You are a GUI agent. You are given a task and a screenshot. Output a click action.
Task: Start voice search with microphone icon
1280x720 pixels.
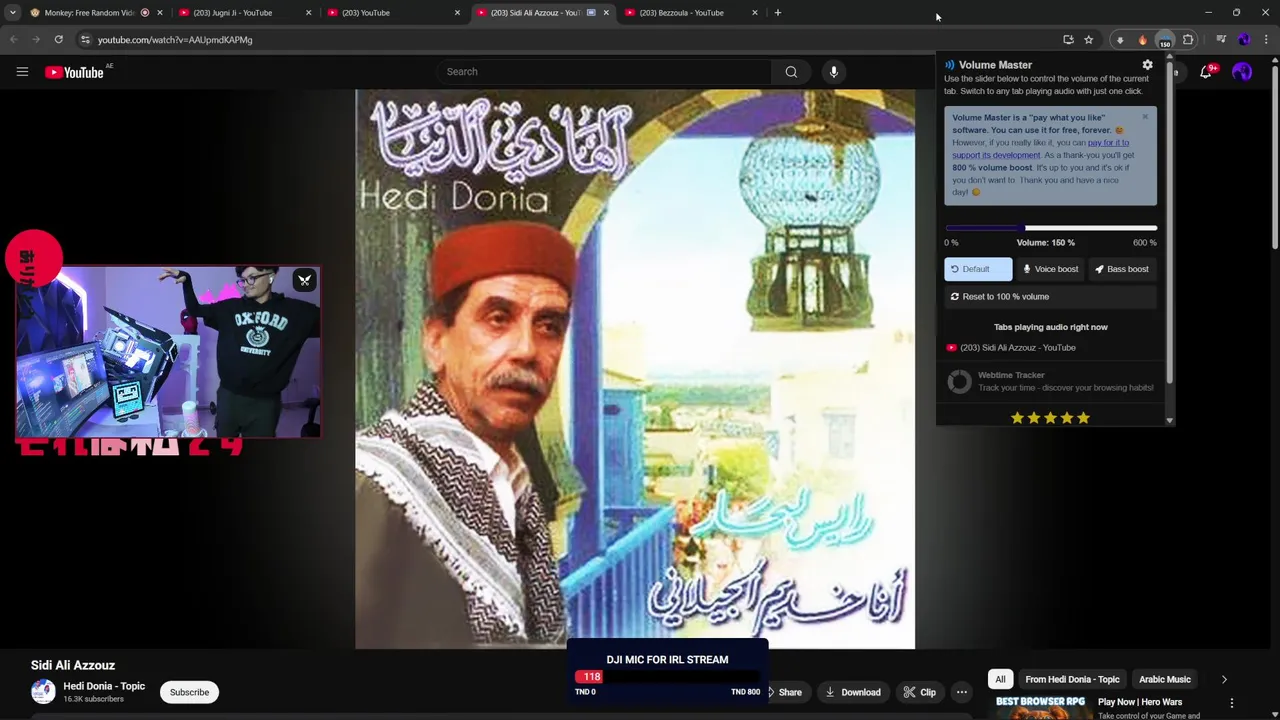pos(833,72)
